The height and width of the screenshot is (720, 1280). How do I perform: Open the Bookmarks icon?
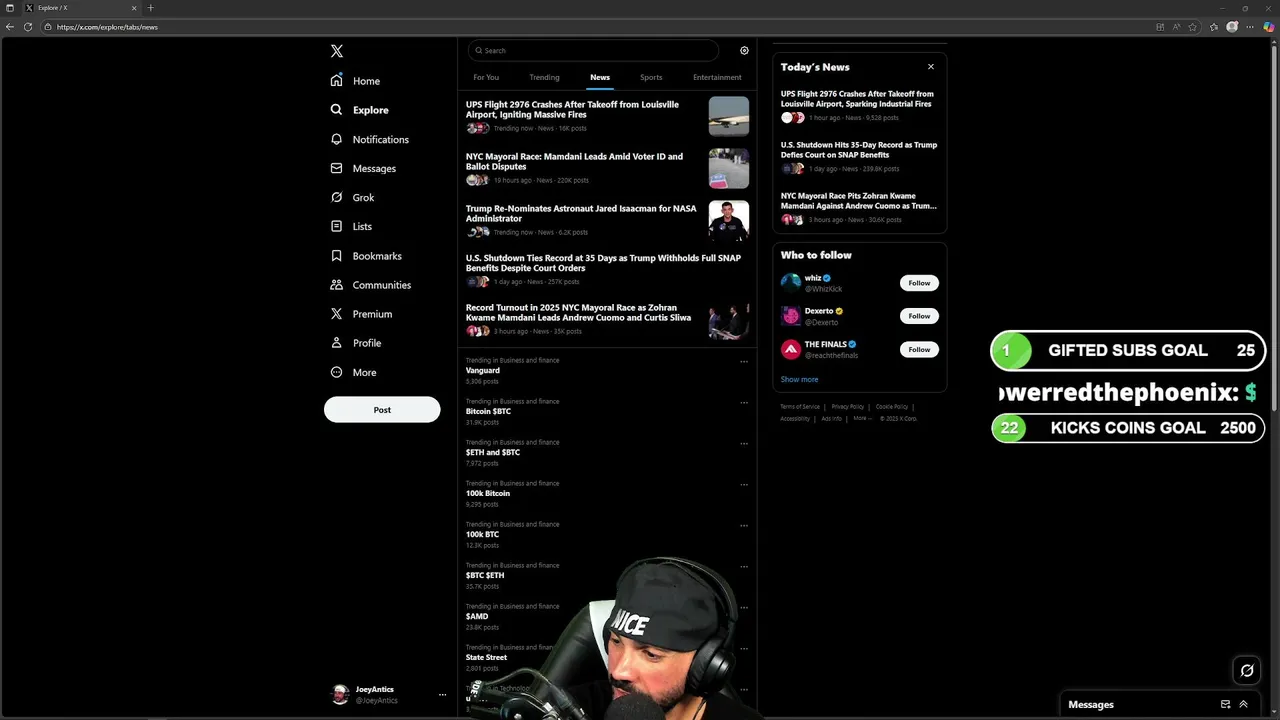pyautogui.click(x=337, y=256)
